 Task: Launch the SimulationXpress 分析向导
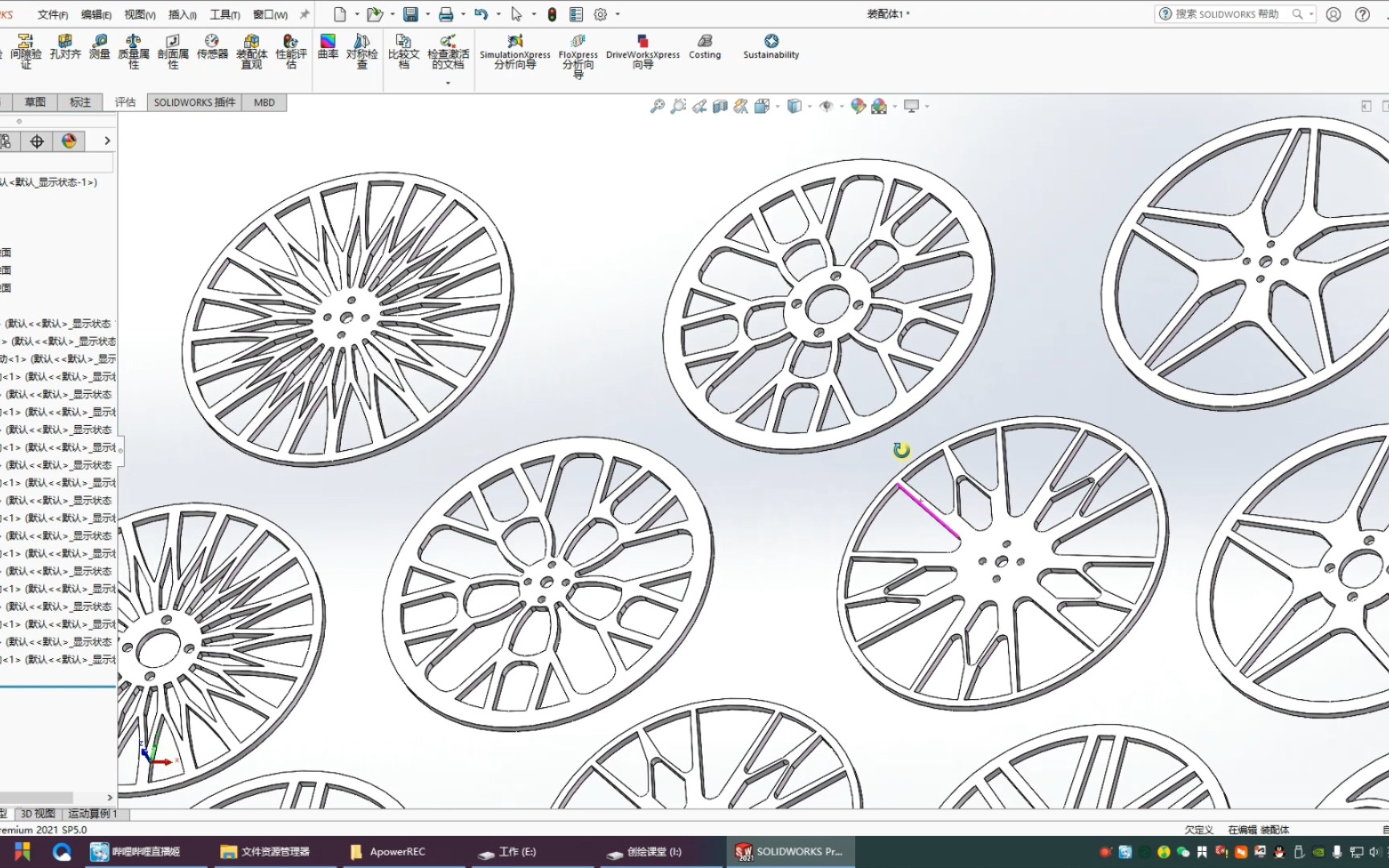click(x=515, y=51)
